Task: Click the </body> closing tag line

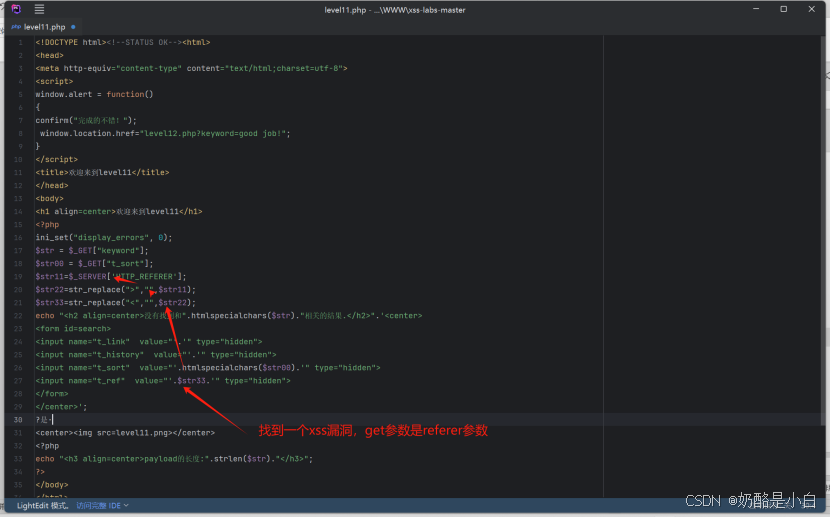Action: click(x=52, y=485)
